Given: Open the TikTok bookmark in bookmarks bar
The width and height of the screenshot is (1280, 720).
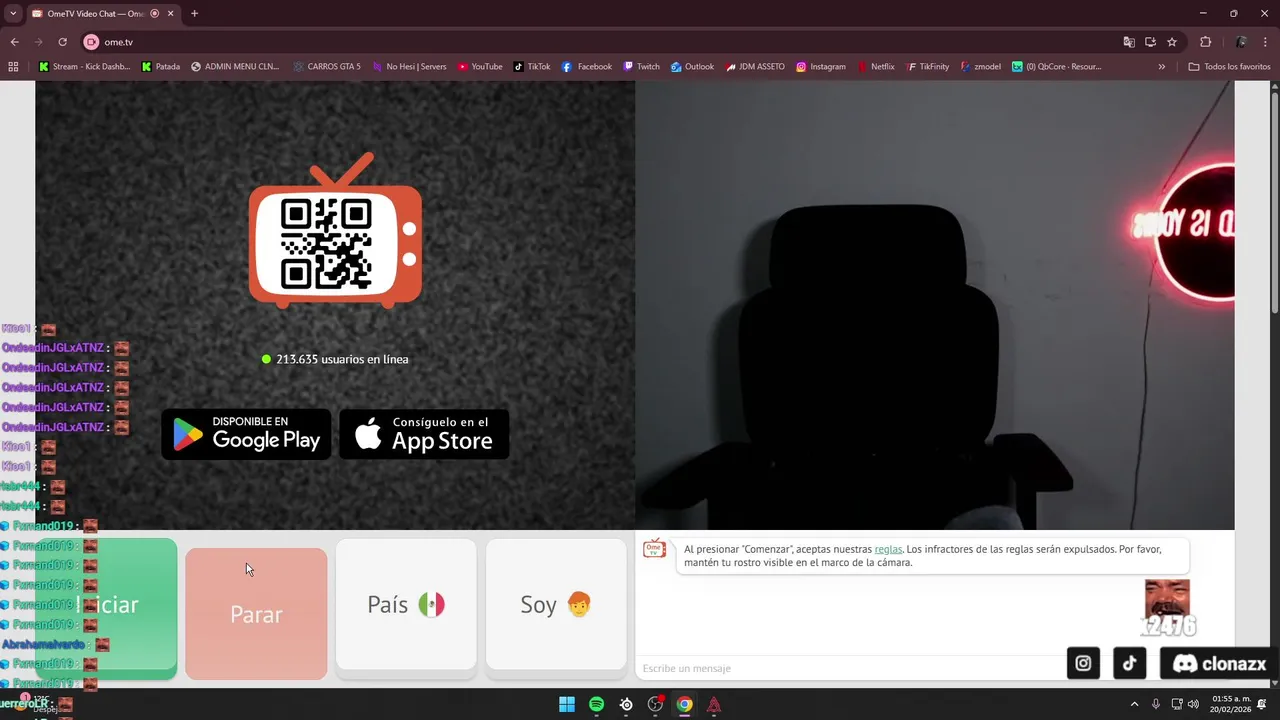Looking at the screenshot, I should (x=532, y=67).
